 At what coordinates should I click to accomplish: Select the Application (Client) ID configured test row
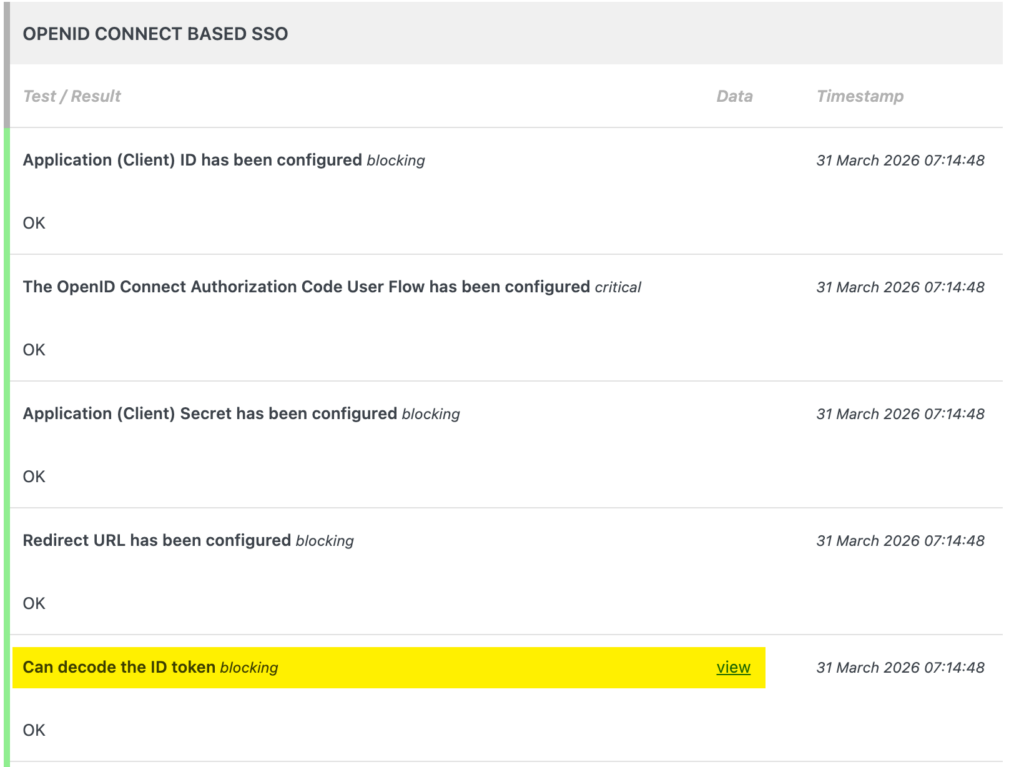pos(190,160)
